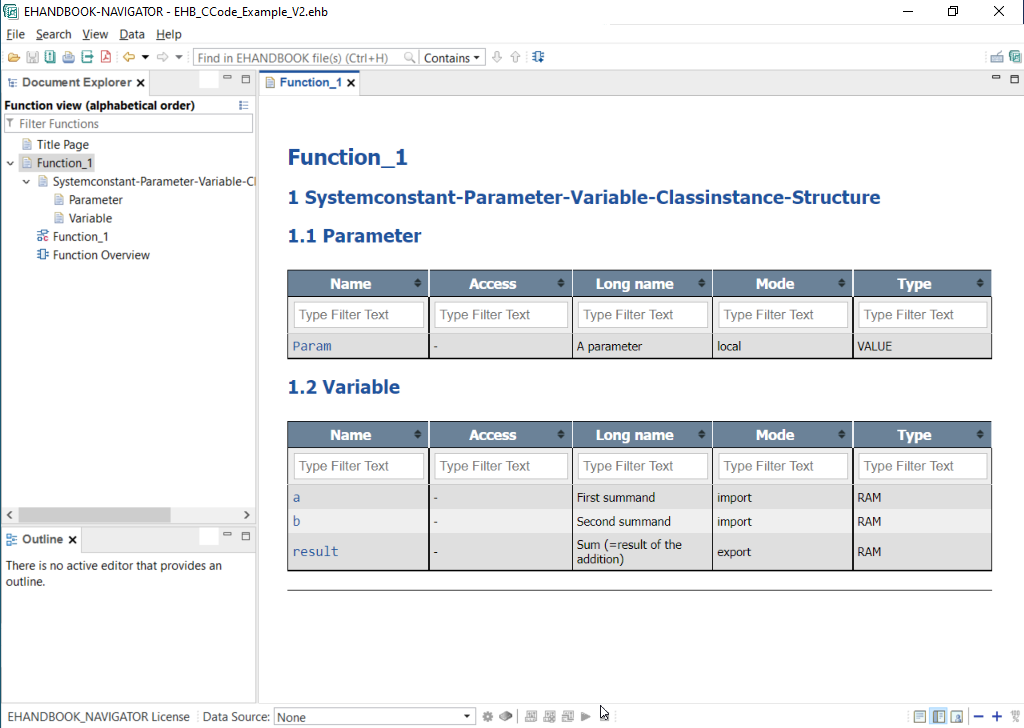Open the Contains search mode dropdown
The image size is (1024, 728).
tap(452, 58)
